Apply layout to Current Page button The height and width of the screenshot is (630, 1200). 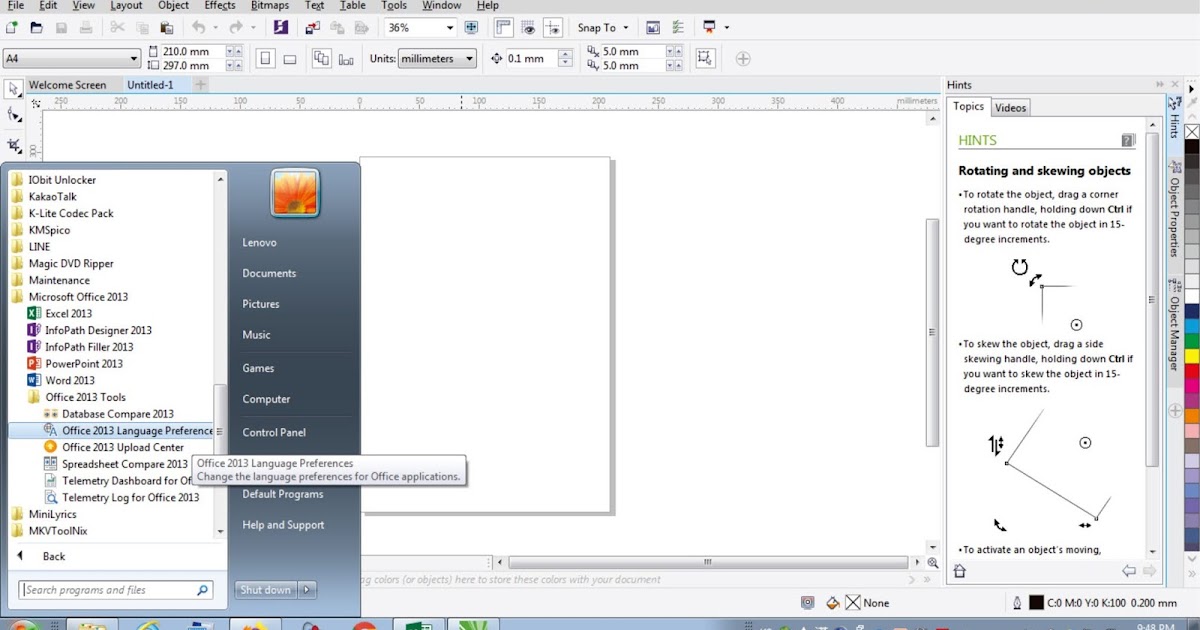pyautogui.click(x=346, y=58)
